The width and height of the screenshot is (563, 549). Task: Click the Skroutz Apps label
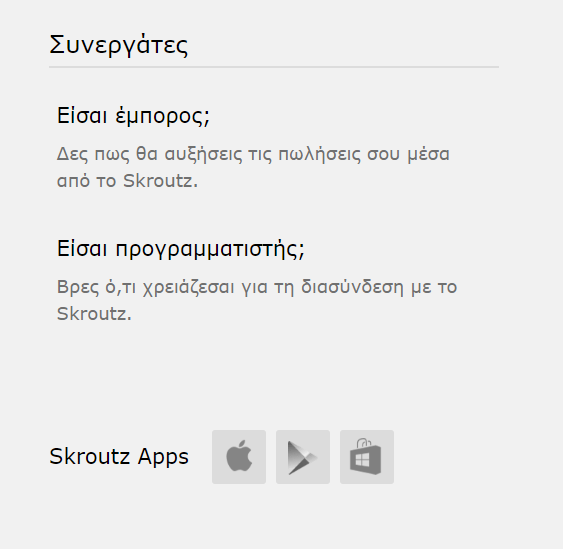[119, 456]
